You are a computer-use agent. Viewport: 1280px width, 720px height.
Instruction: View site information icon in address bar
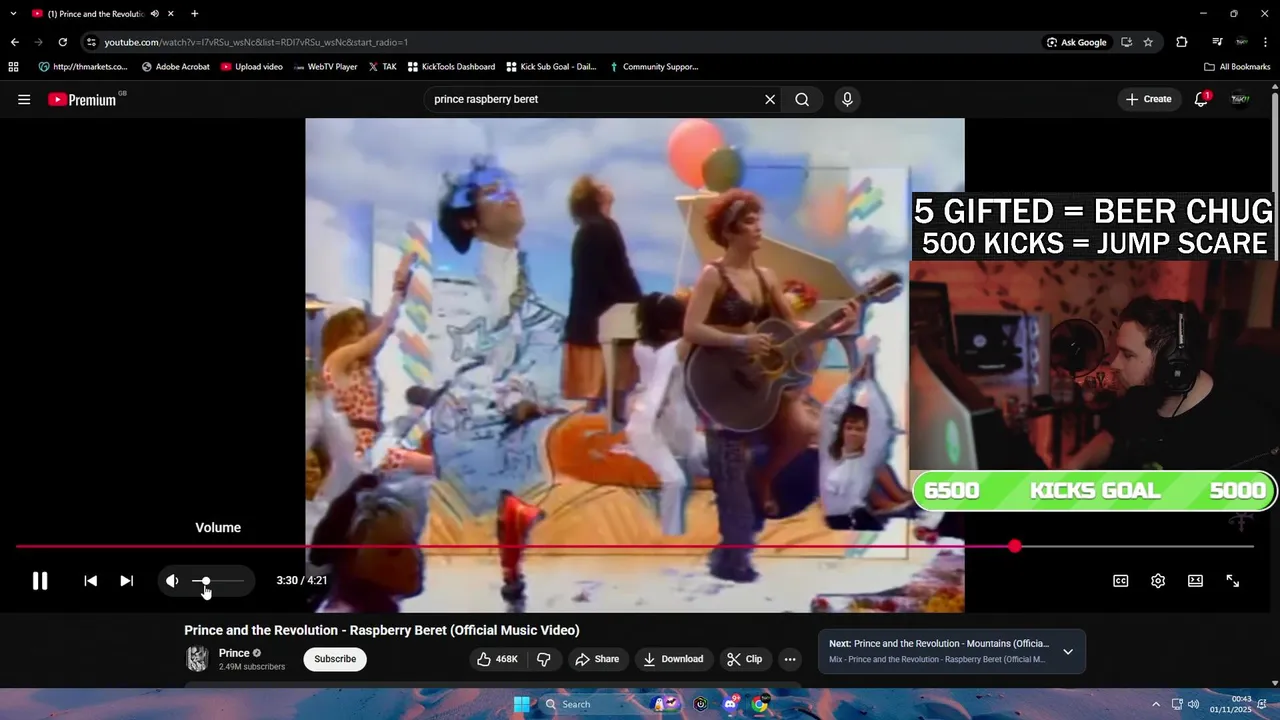pyautogui.click(x=91, y=42)
